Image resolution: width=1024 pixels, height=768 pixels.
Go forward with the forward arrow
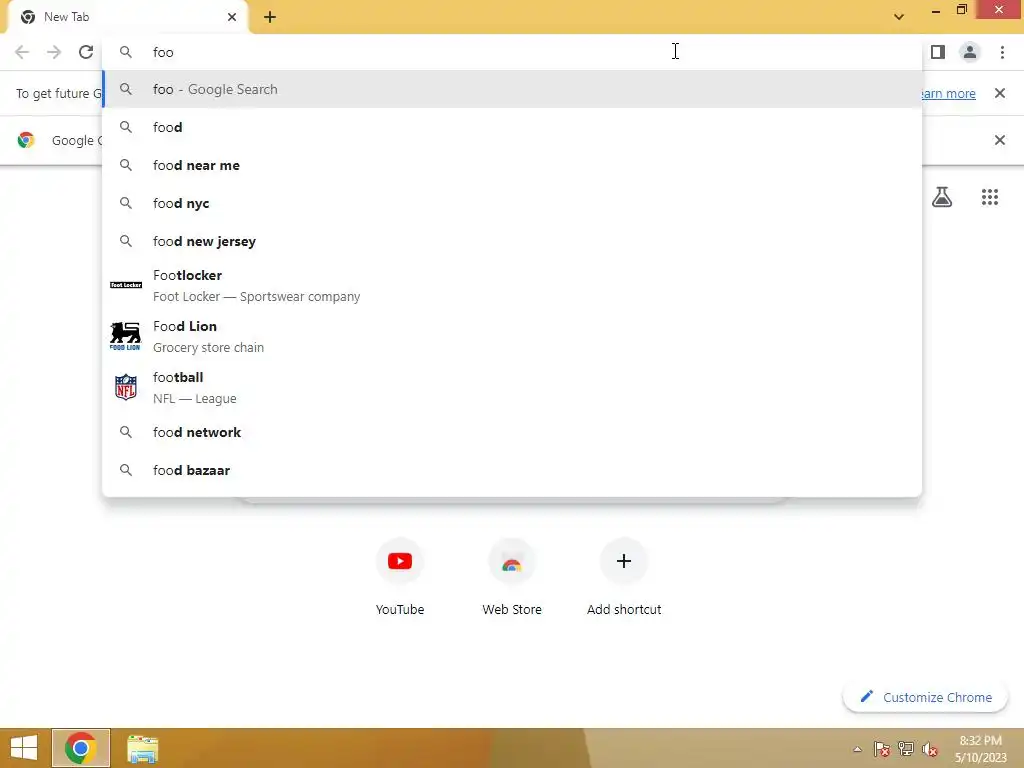(54, 52)
